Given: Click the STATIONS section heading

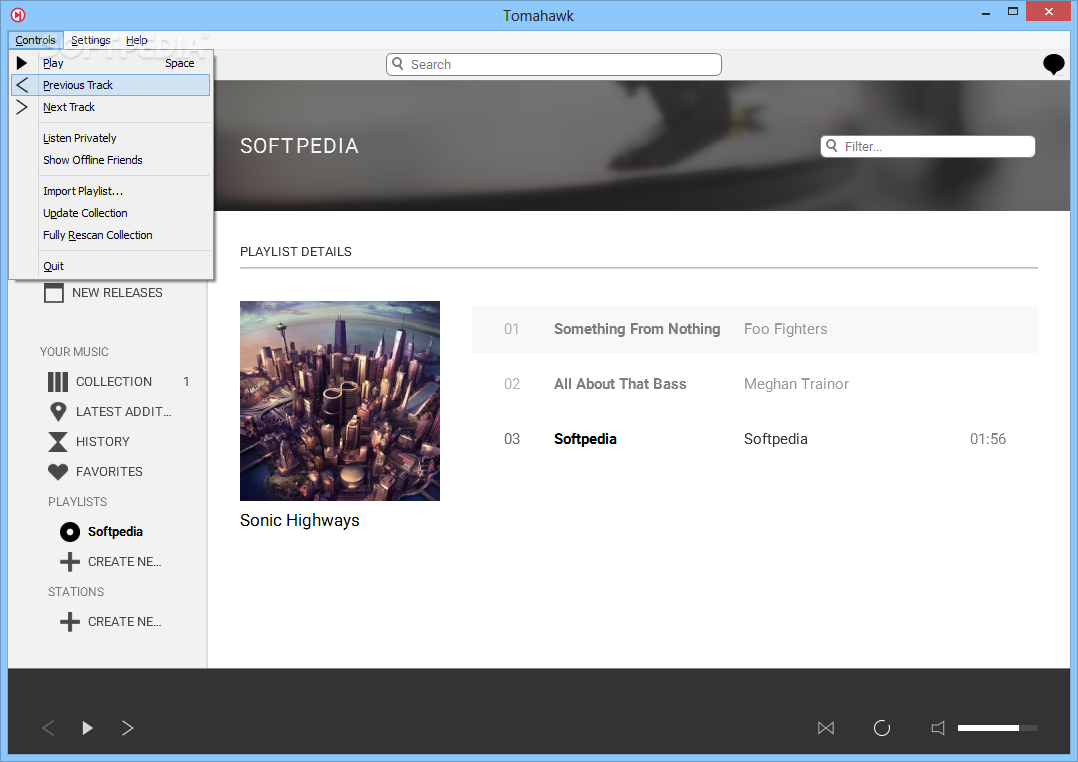Looking at the screenshot, I should pos(76,592).
